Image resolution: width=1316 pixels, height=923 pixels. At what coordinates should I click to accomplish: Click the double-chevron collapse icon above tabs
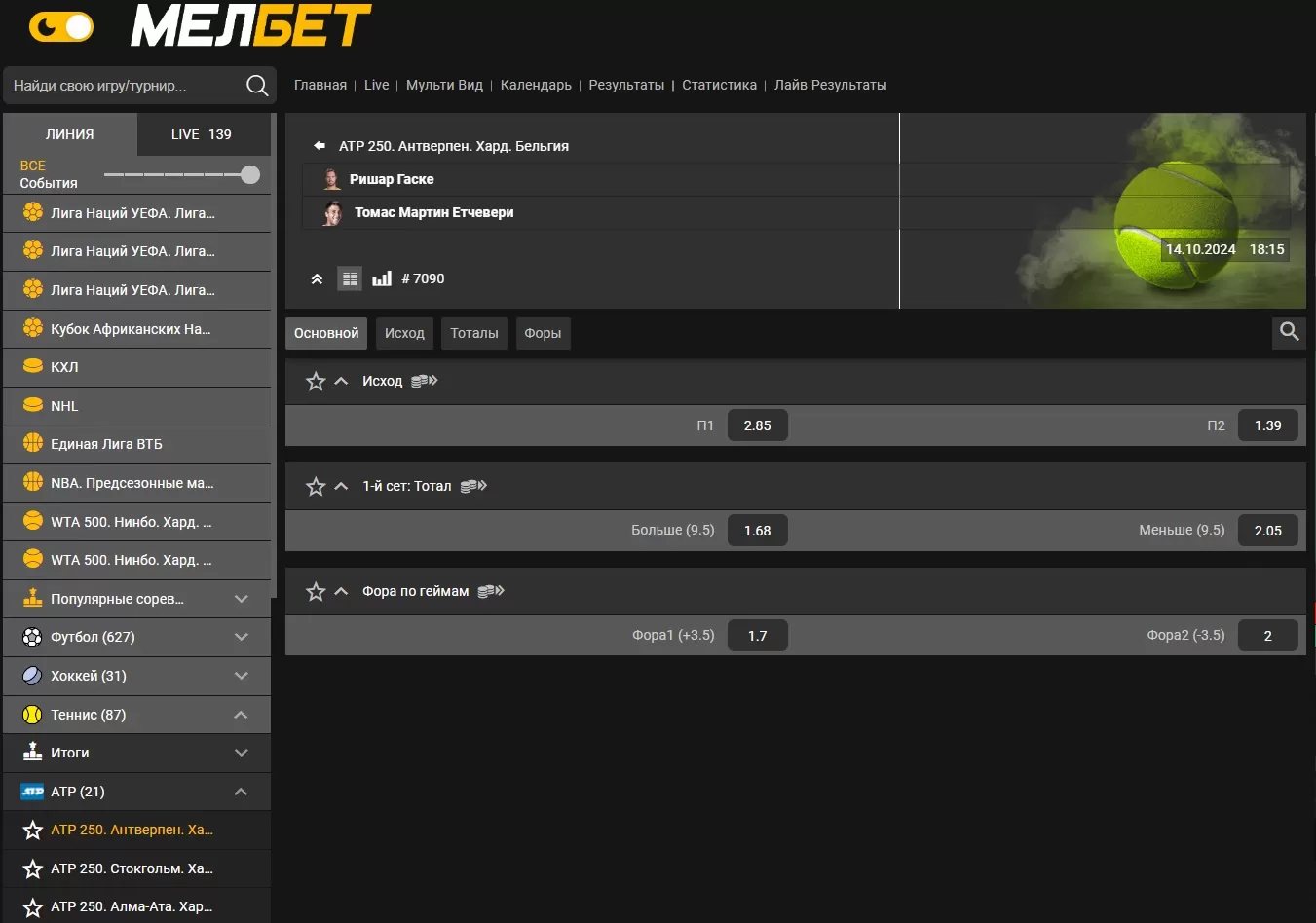317,278
